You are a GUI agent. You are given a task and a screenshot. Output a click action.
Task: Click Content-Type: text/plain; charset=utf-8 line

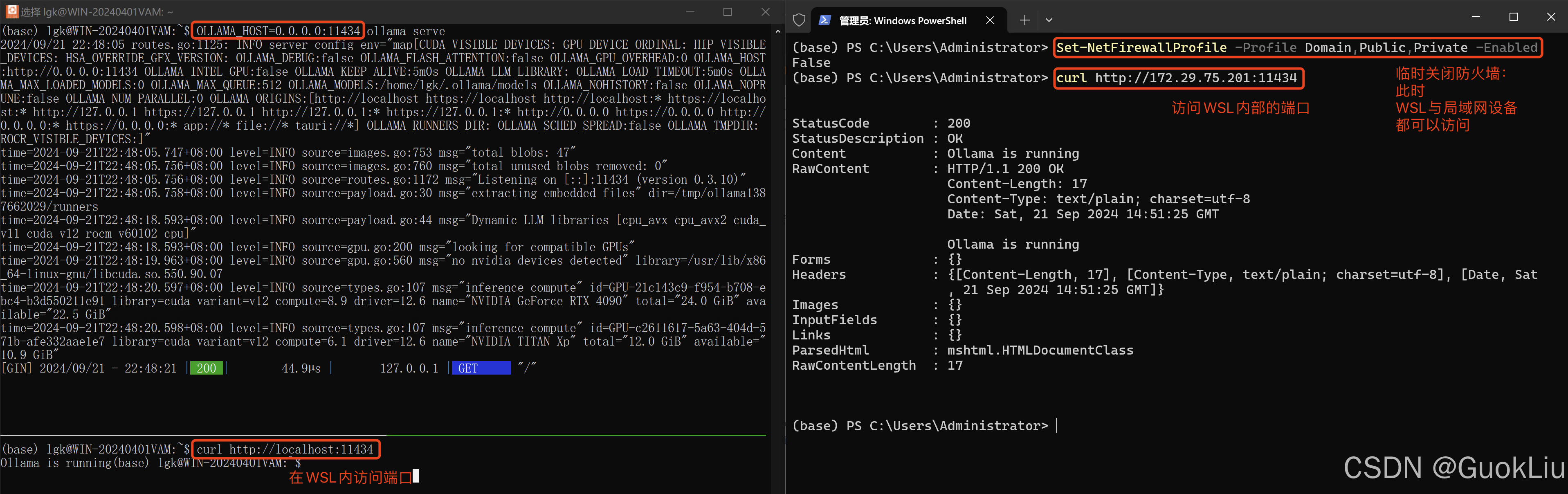point(1098,199)
